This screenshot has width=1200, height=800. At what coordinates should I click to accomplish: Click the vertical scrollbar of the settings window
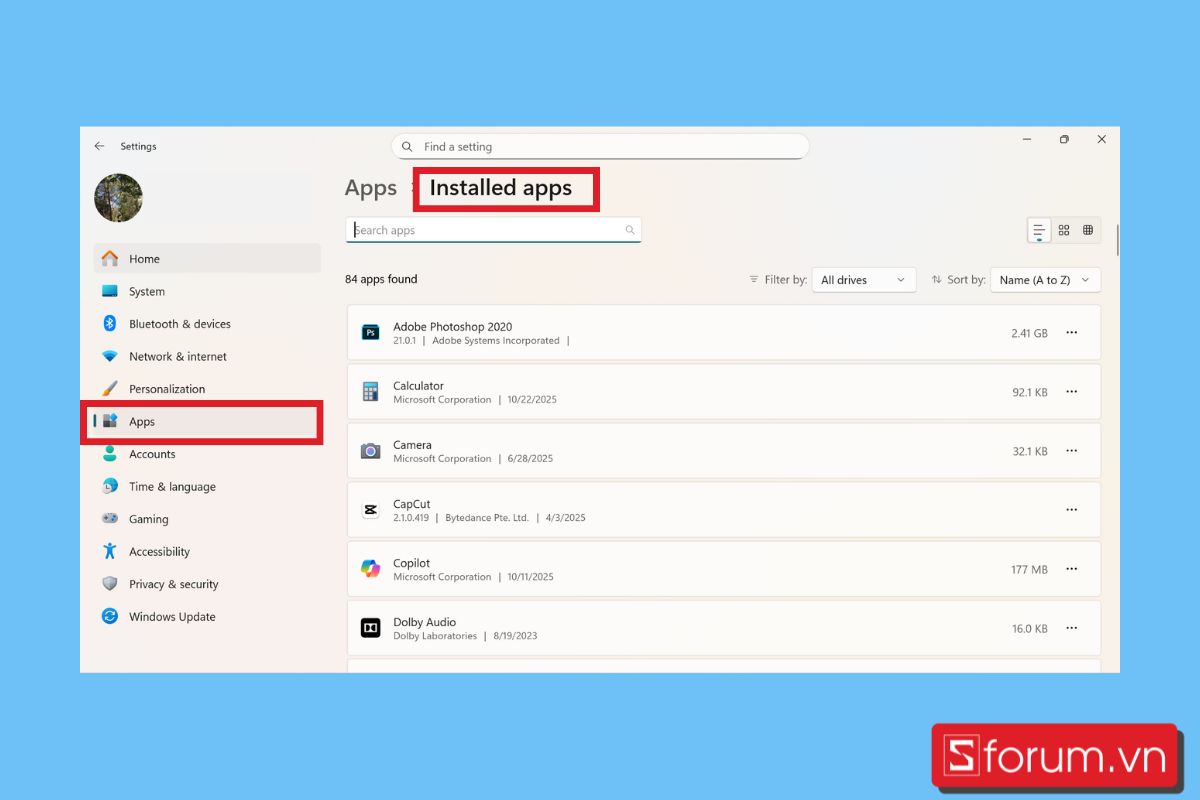[1116, 241]
